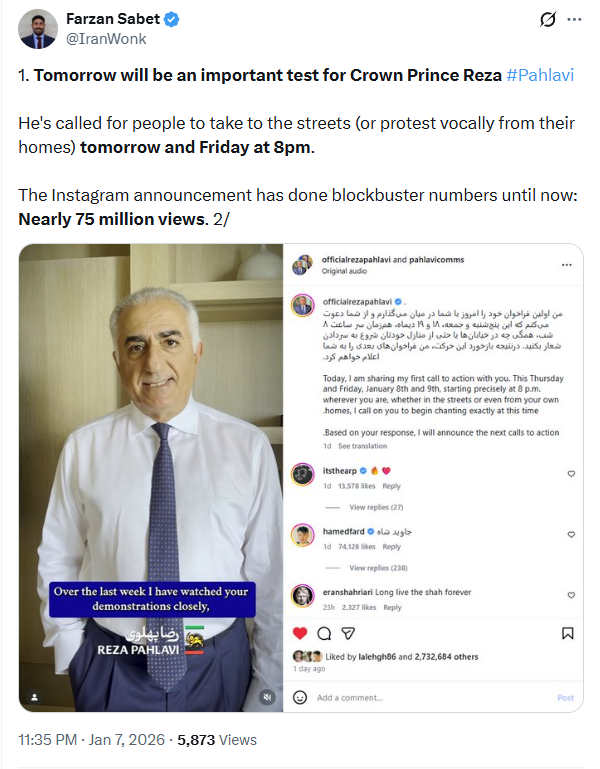The height and width of the screenshot is (769, 600).
Task: Open the @IranWonk handle link
Action: point(106,39)
